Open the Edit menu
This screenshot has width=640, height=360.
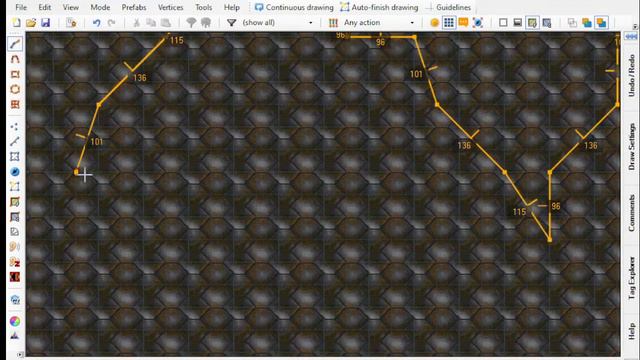click(x=44, y=7)
